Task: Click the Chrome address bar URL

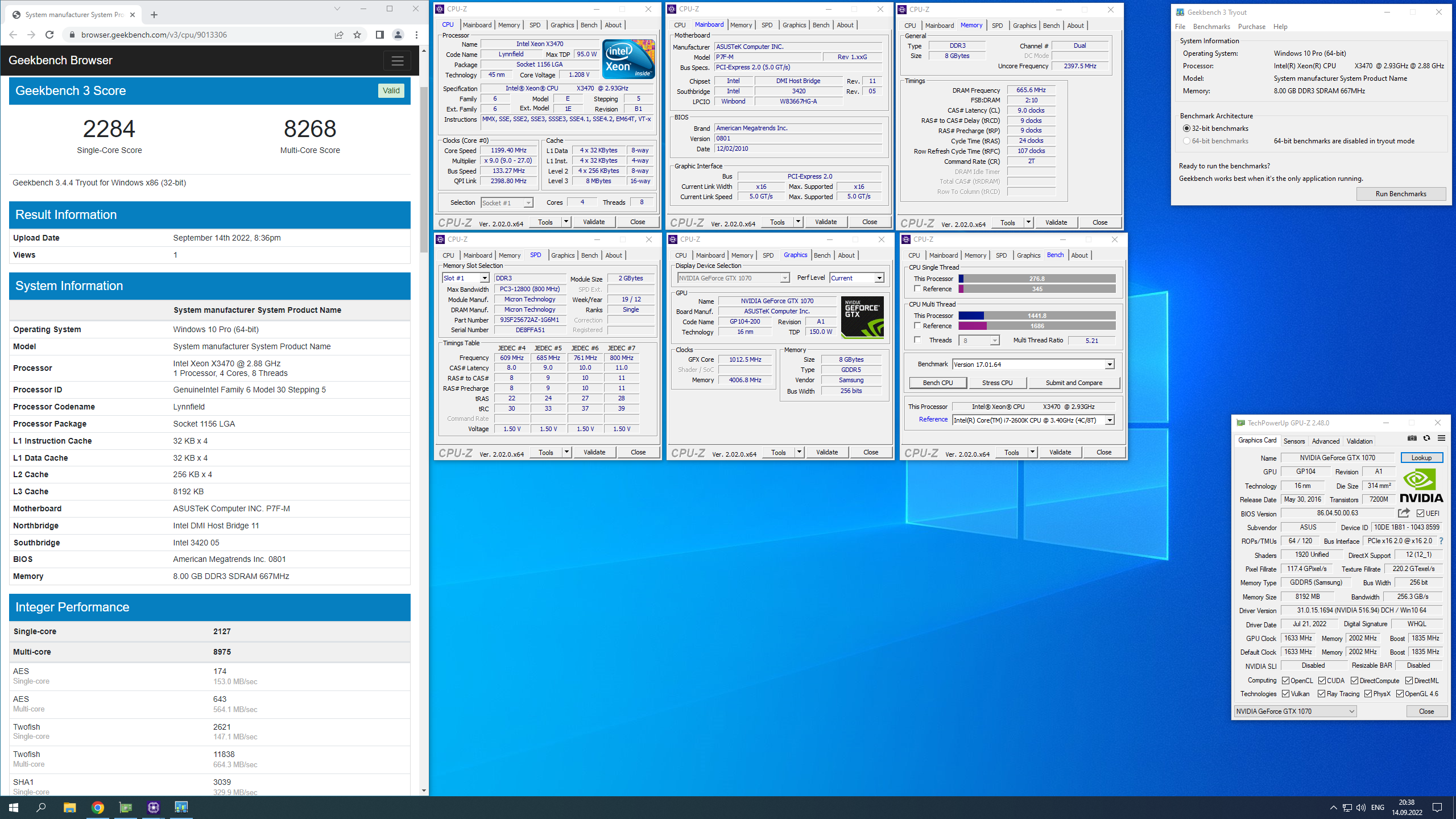Action: (x=154, y=35)
